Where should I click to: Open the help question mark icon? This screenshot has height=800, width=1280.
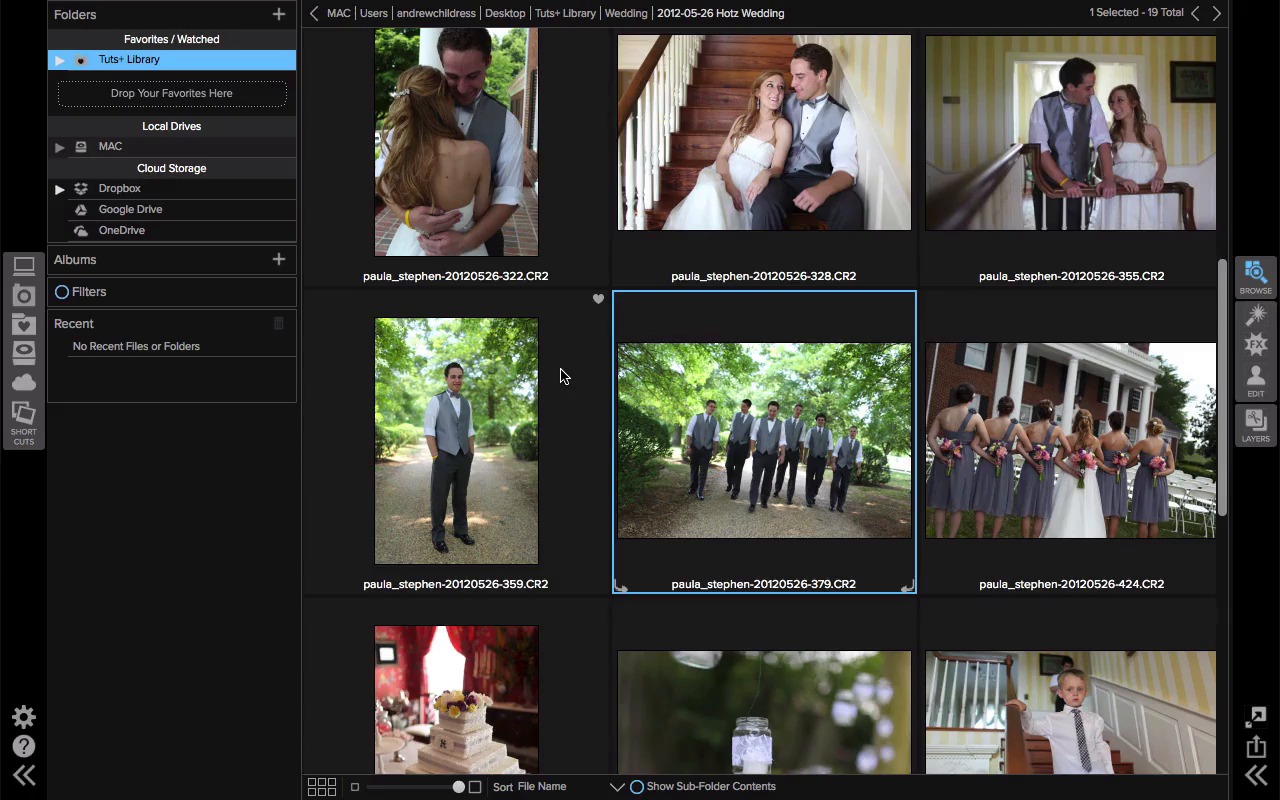(24, 746)
